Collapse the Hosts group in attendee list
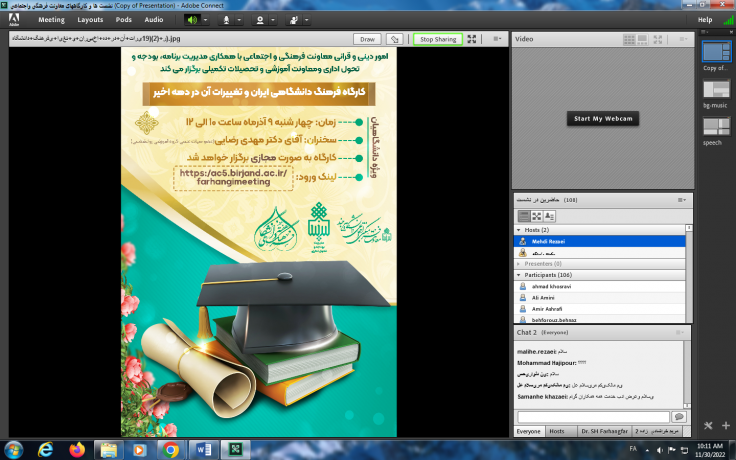Screen dimensions: 736x460 (x=518, y=229)
